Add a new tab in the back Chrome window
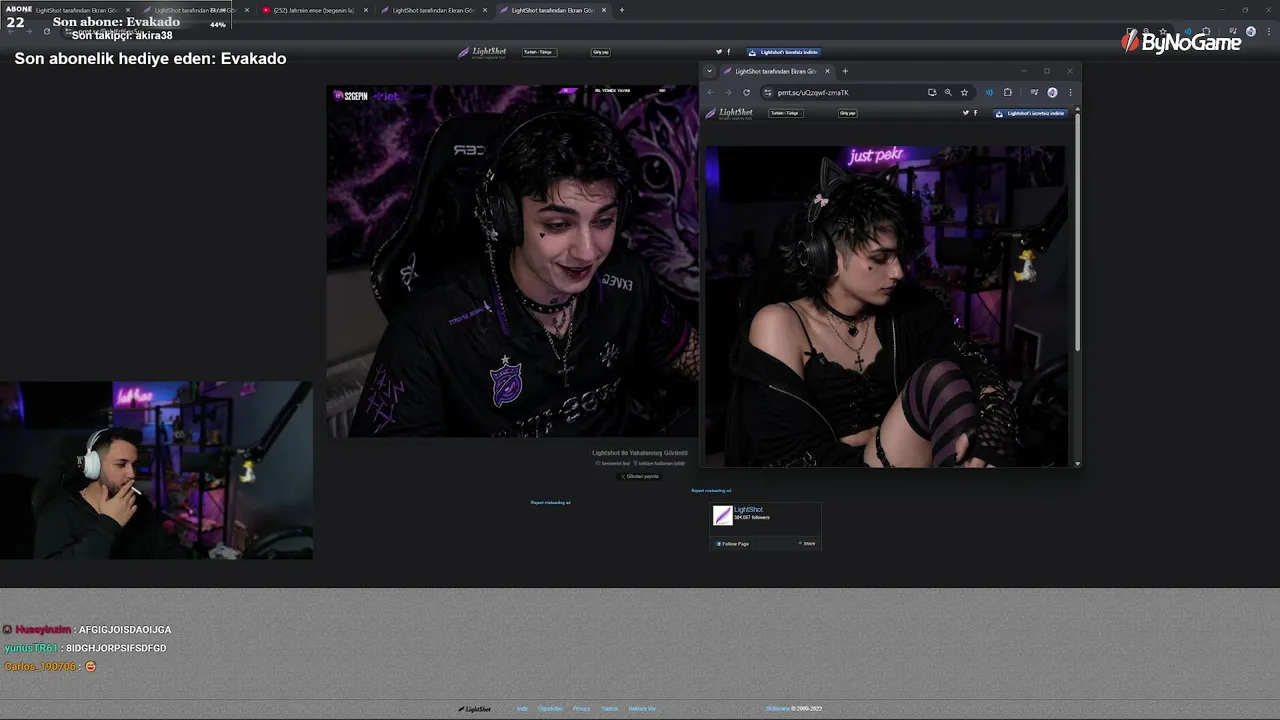The height and width of the screenshot is (720, 1280). click(x=622, y=10)
